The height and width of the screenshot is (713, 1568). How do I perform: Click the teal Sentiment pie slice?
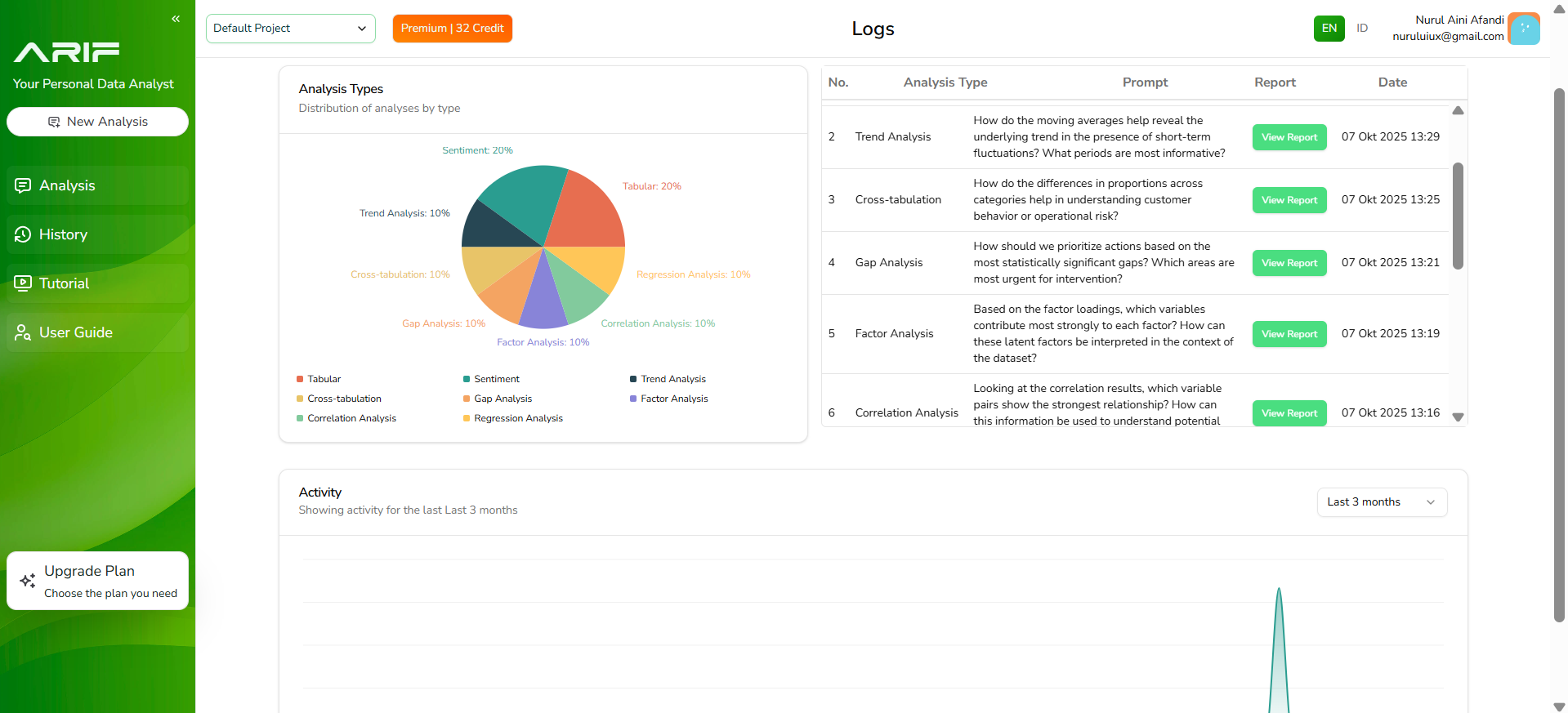pos(527,198)
